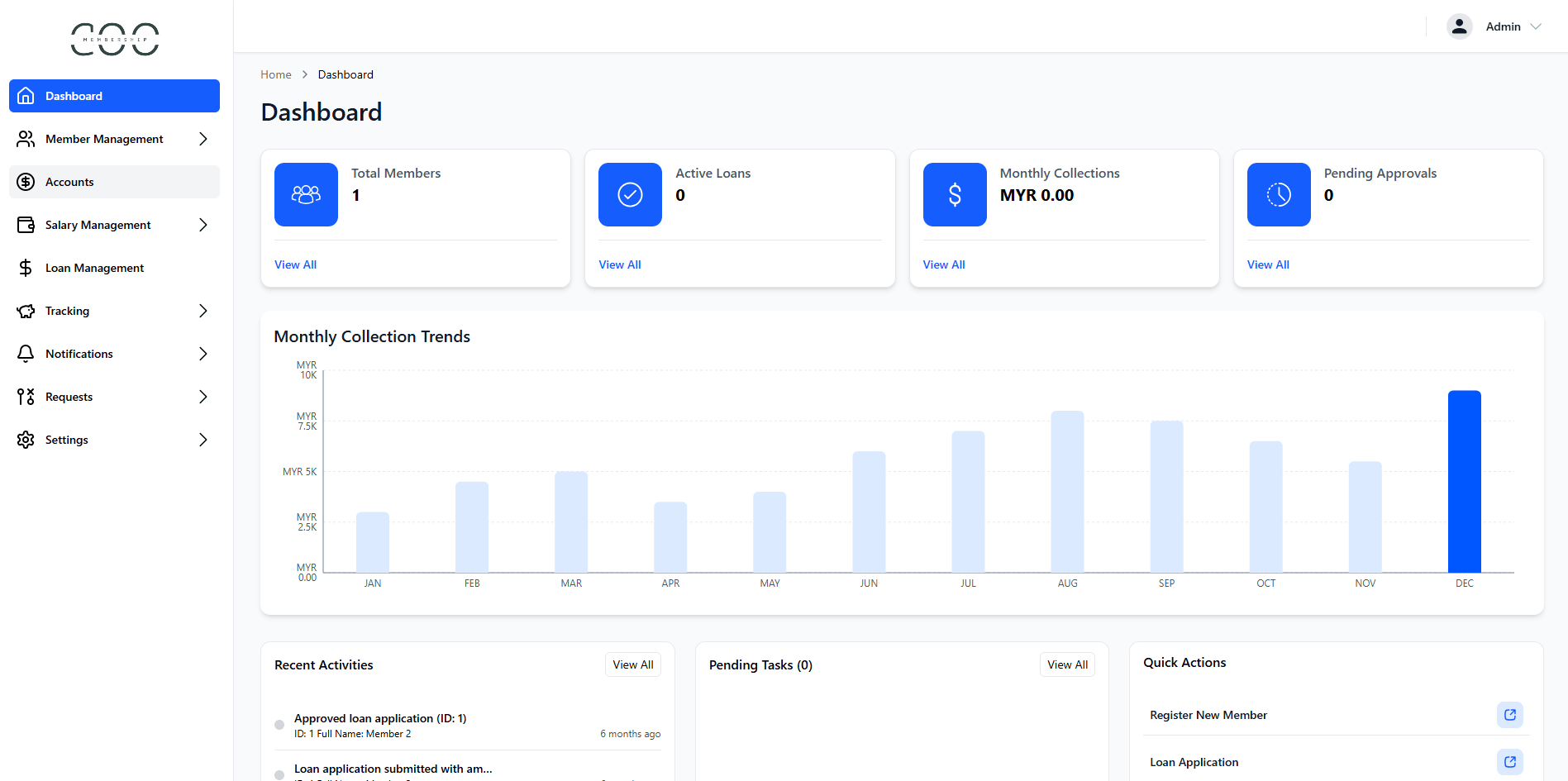Image resolution: width=1568 pixels, height=781 pixels.
Task: Click the Total Members people icon
Action: (306, 194)
